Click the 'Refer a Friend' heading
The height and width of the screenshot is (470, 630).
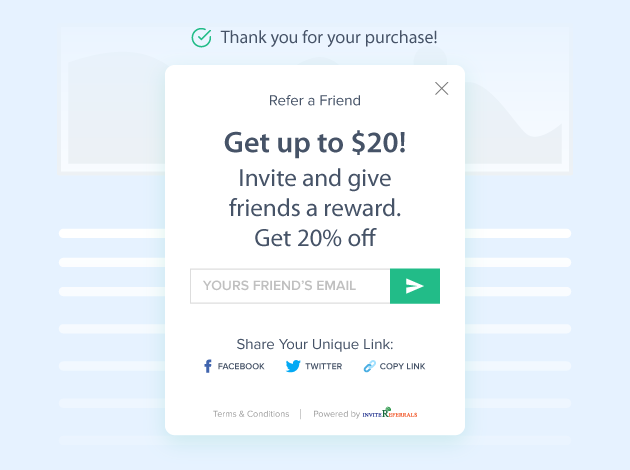[x=315, y=100]
